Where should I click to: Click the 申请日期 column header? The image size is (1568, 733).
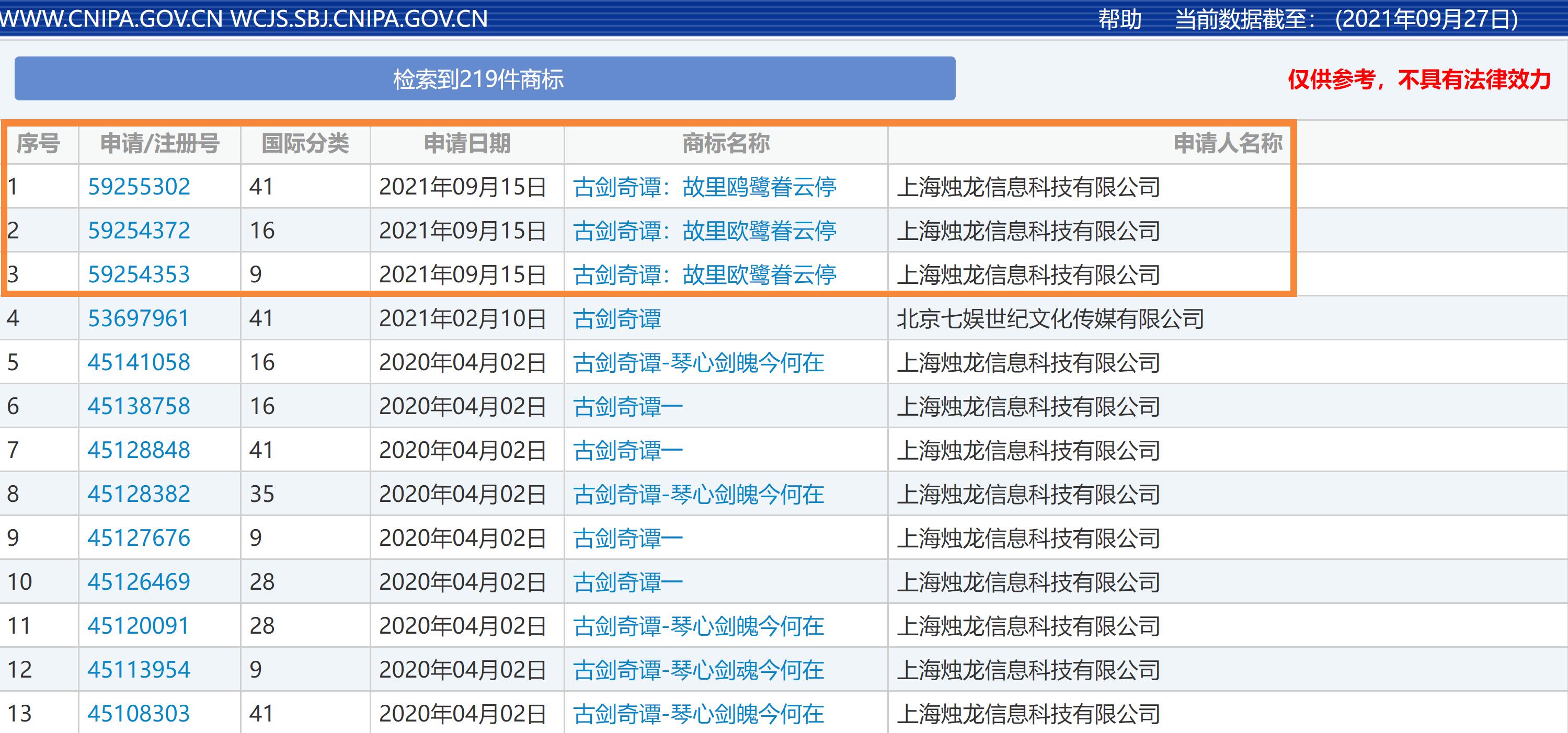click(x=467, y=144)
